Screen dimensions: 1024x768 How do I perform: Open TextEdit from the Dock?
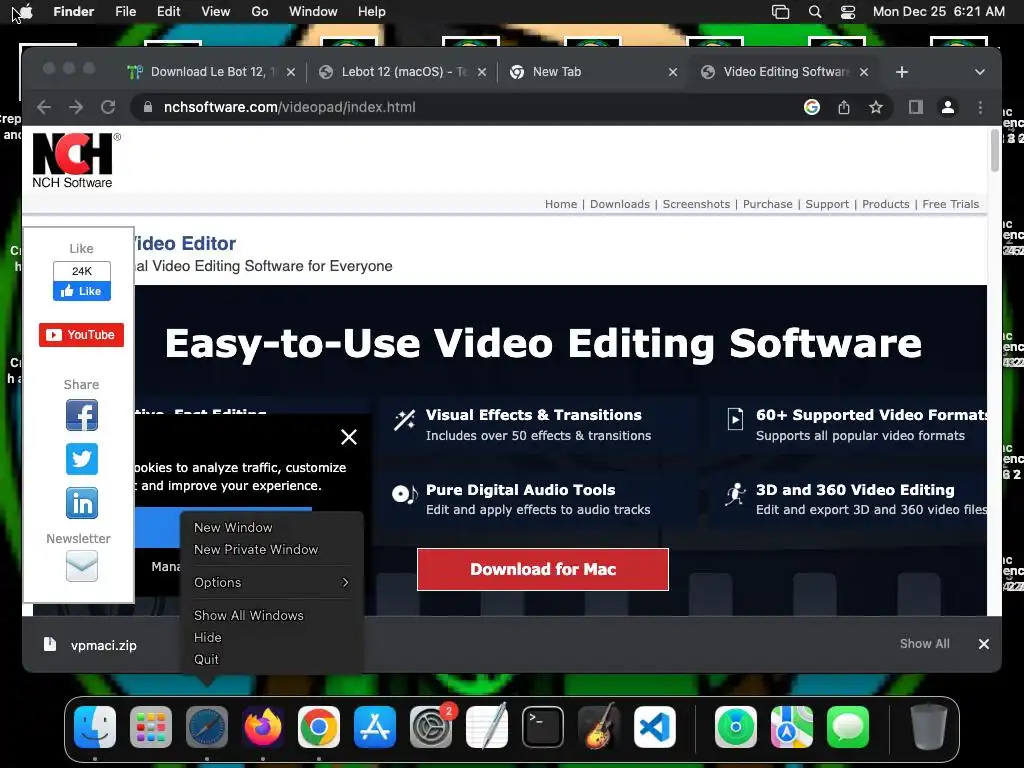click(487, 727)
